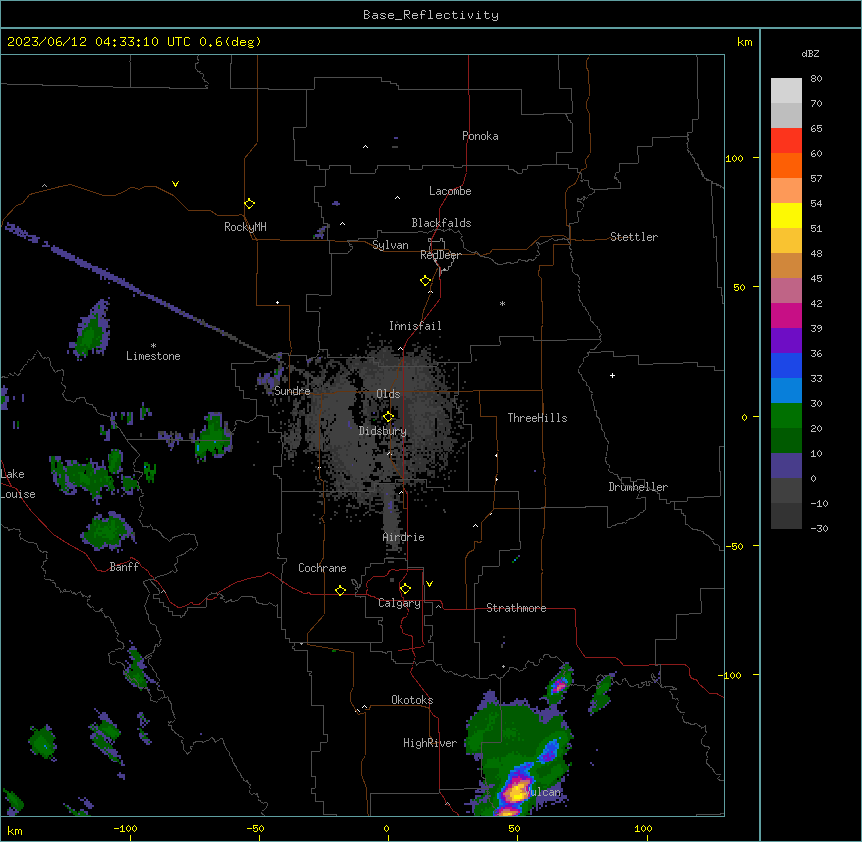Click the Blackfalds city label
Screen dimensions: 862x842
coord(441,223)
